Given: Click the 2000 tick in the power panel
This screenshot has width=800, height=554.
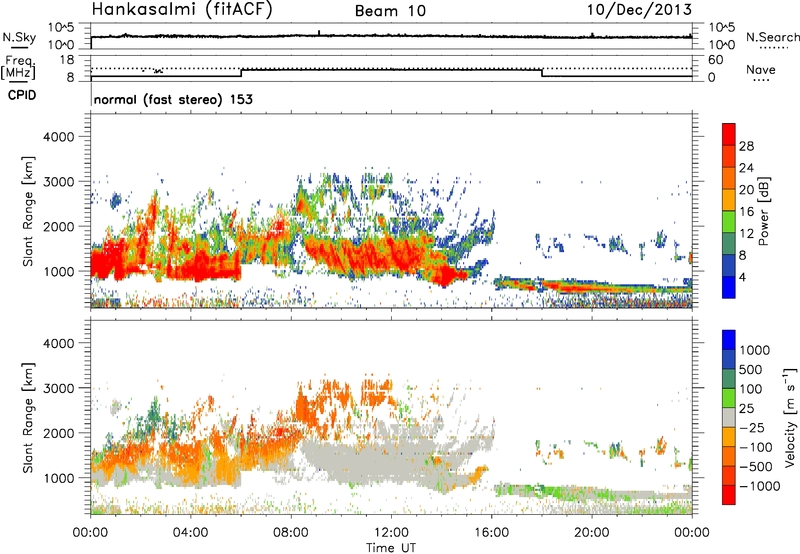Looking at the screenshot, I should tap(58, 226).
